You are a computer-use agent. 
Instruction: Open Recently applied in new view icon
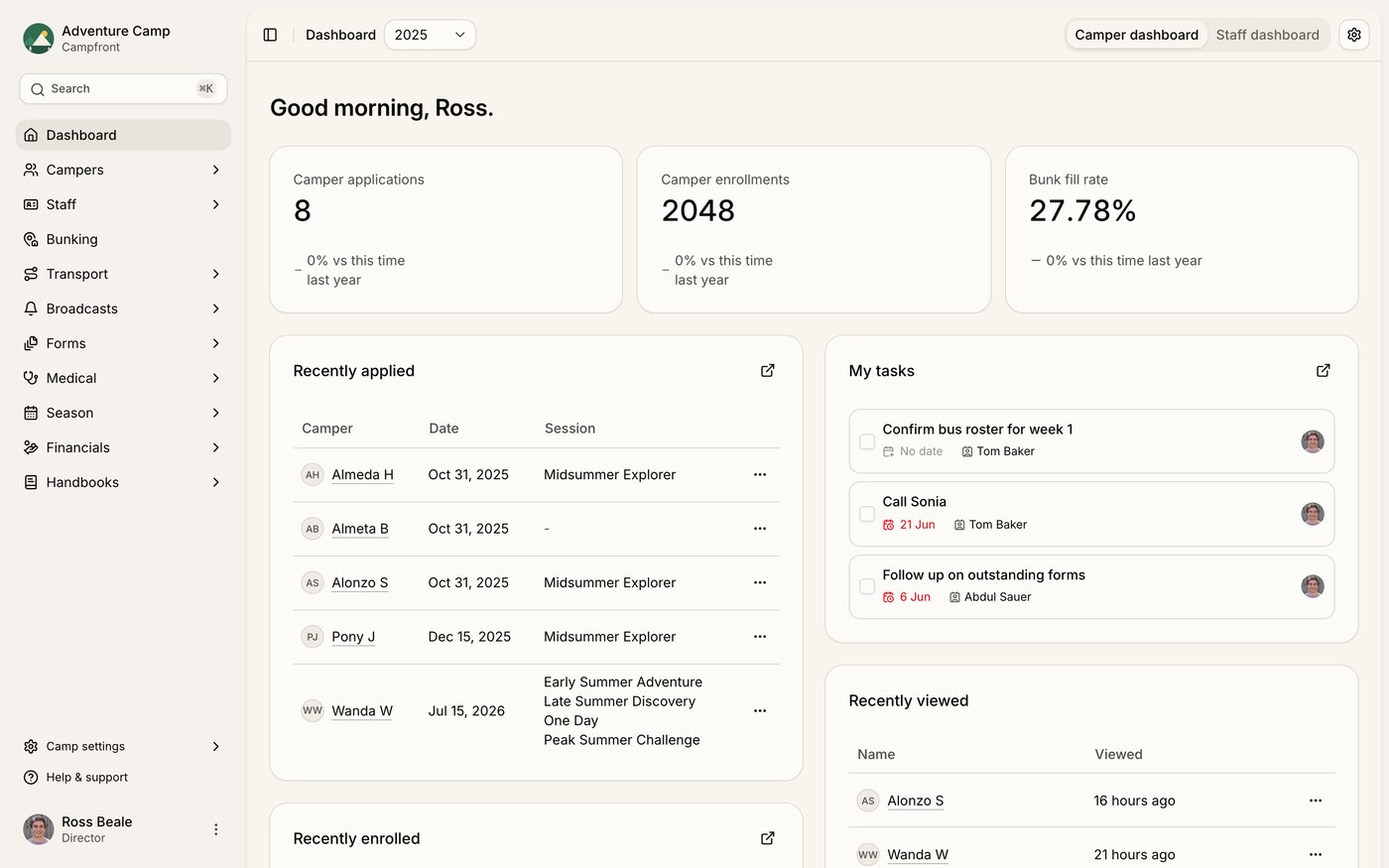pos(767,370)
